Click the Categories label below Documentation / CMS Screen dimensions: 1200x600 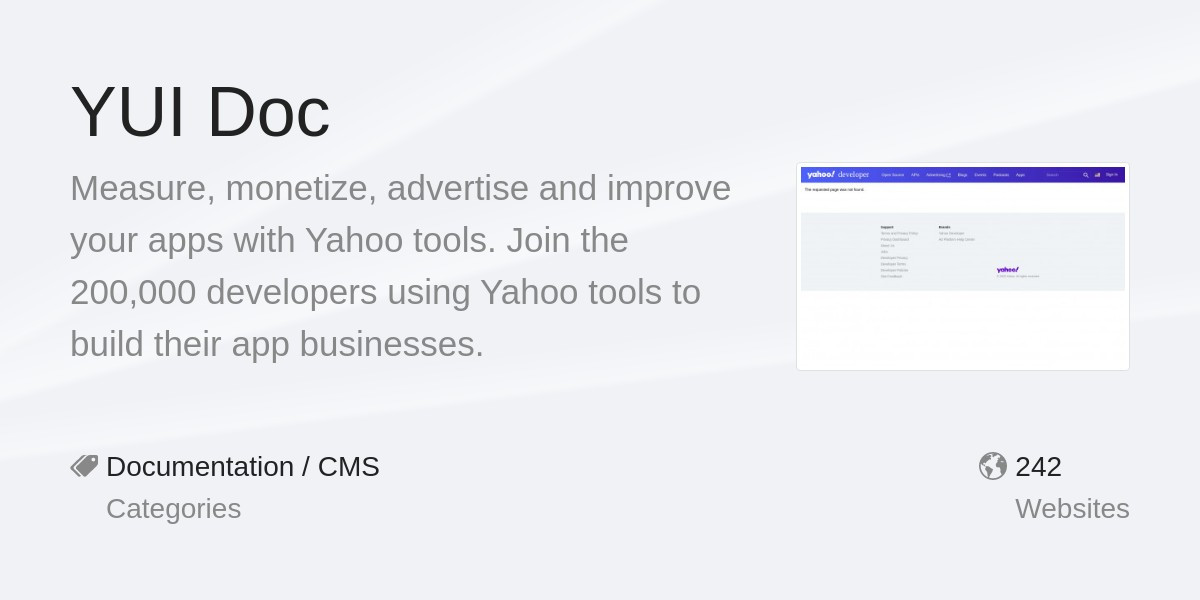click(174, 508)
